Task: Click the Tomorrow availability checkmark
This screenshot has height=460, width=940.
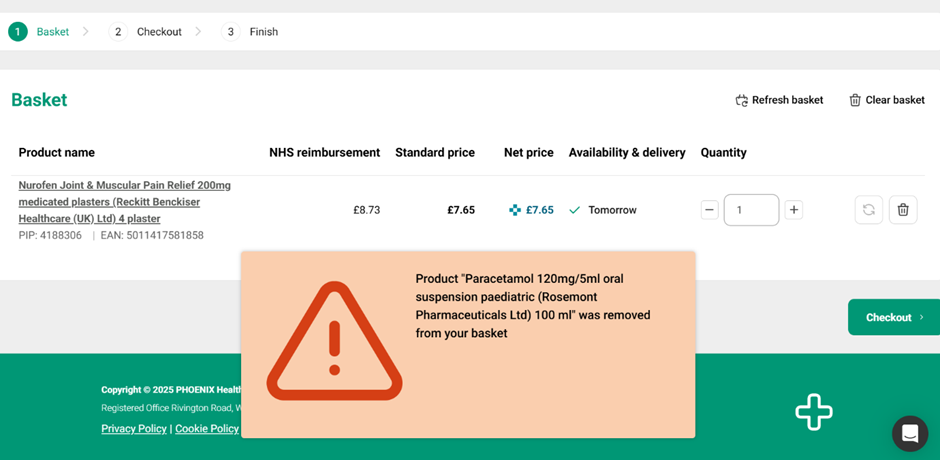Action: click(x=575, y=210)
